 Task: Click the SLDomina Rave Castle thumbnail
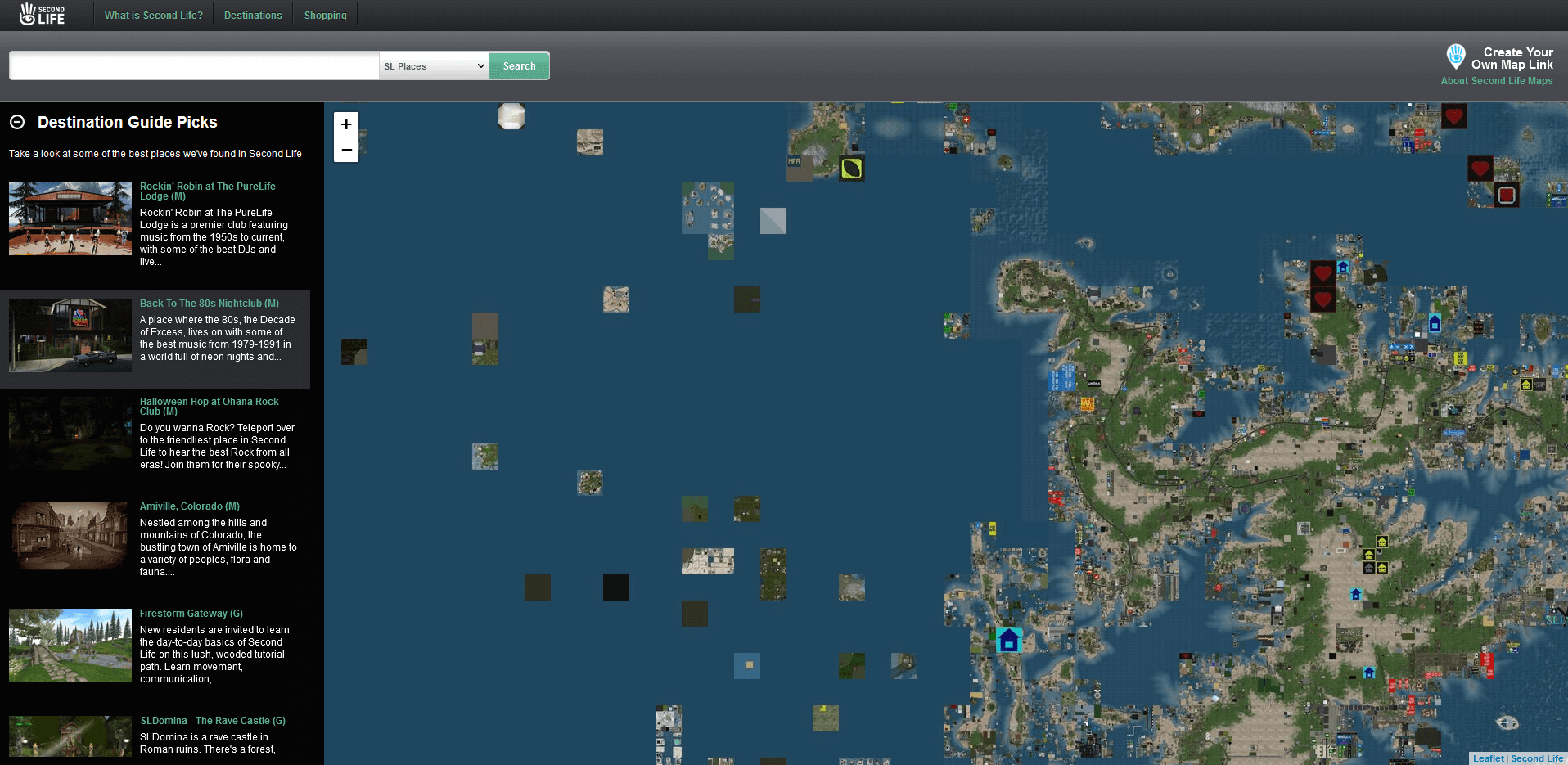(x=70, y=736)
